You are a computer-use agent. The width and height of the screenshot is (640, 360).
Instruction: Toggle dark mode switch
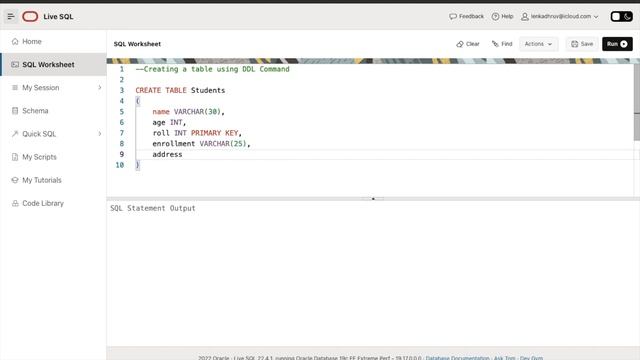coord(621,16)
